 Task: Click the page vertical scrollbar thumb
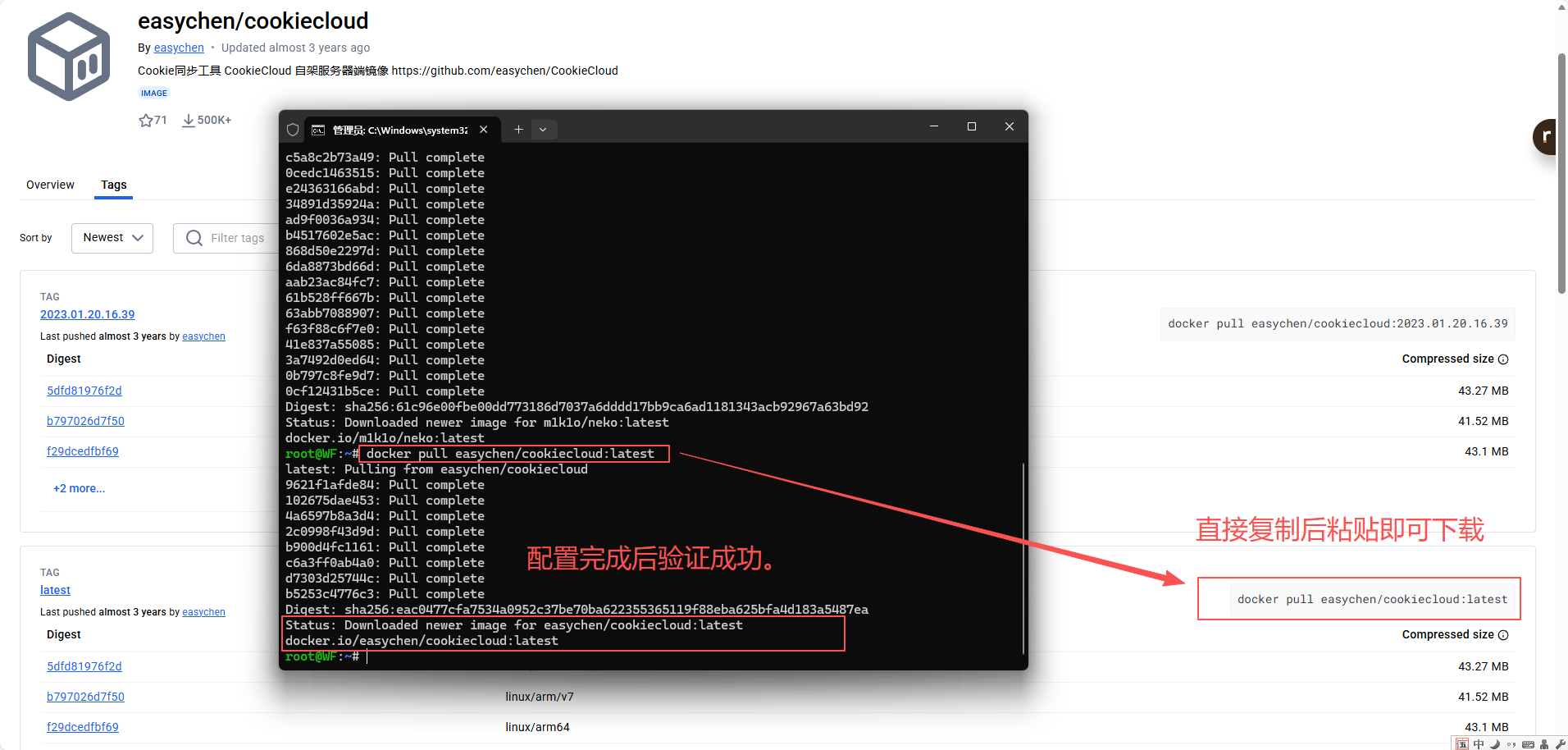(1561, 172)
